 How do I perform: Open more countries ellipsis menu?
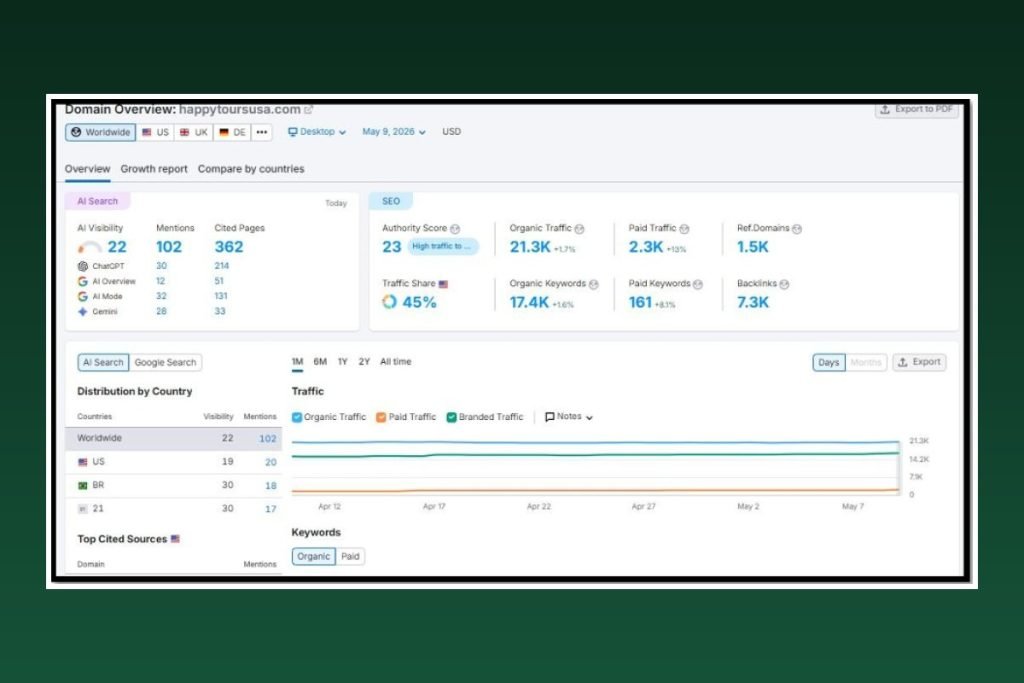pos(262,132)
